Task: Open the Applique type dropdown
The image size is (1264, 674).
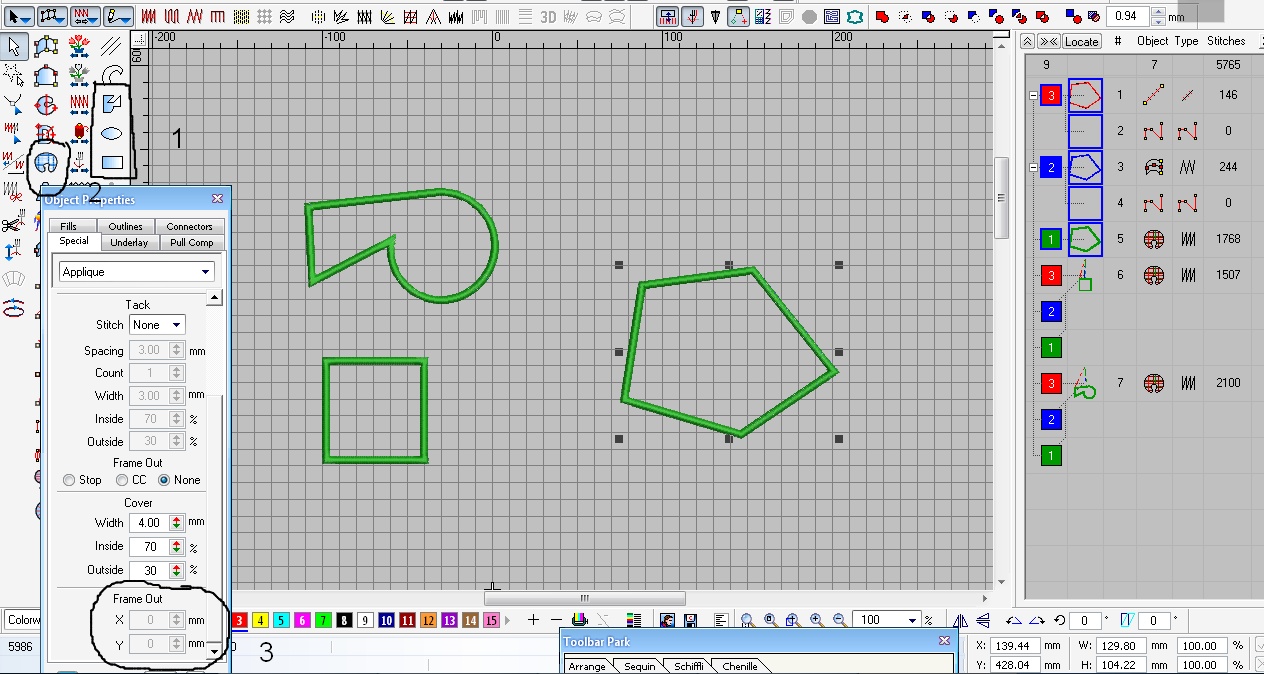Action: [x=206, y=272]
